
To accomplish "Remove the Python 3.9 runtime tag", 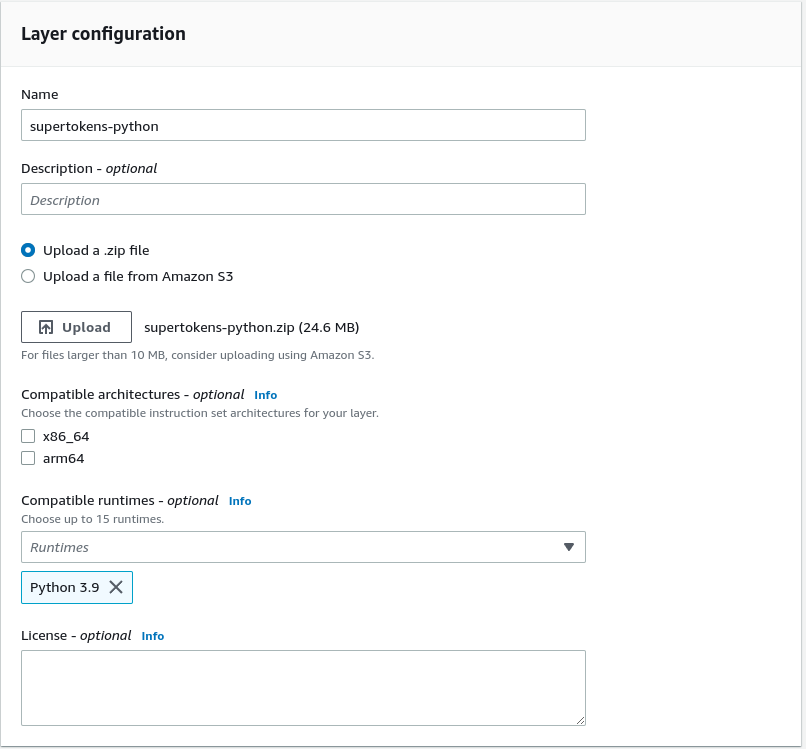I will [115, 587].
